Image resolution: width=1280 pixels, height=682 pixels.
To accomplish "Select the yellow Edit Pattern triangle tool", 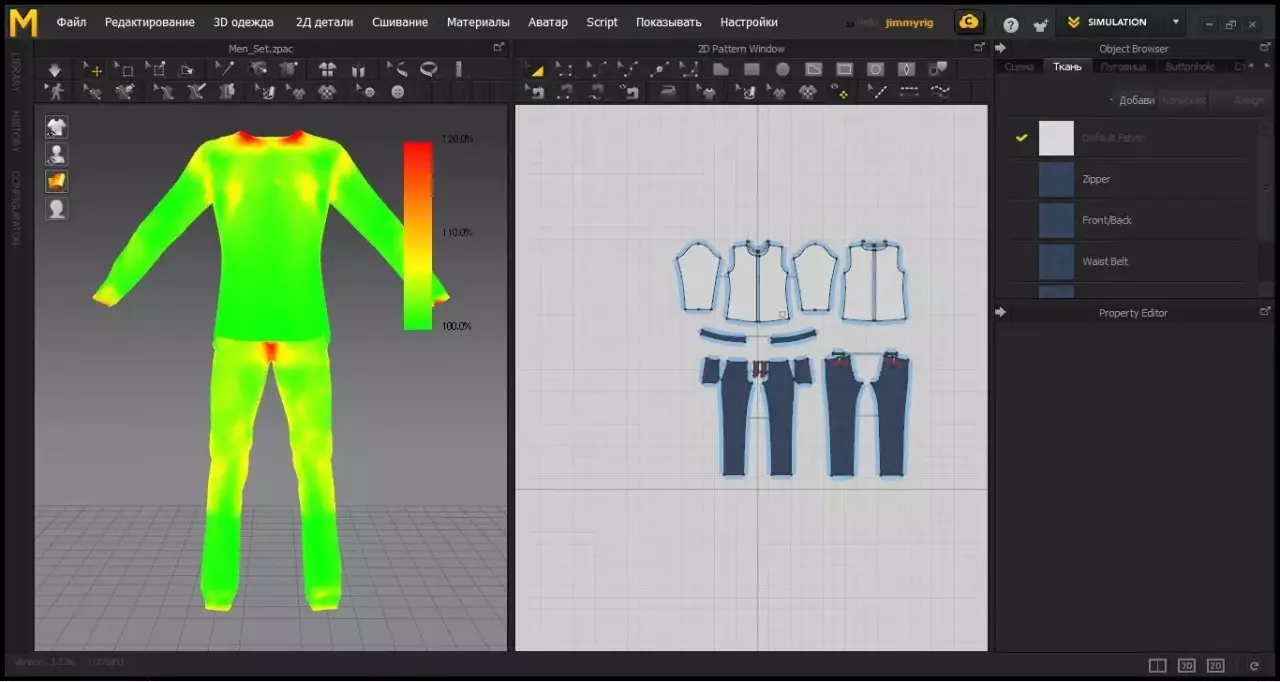I will point(536,69).
